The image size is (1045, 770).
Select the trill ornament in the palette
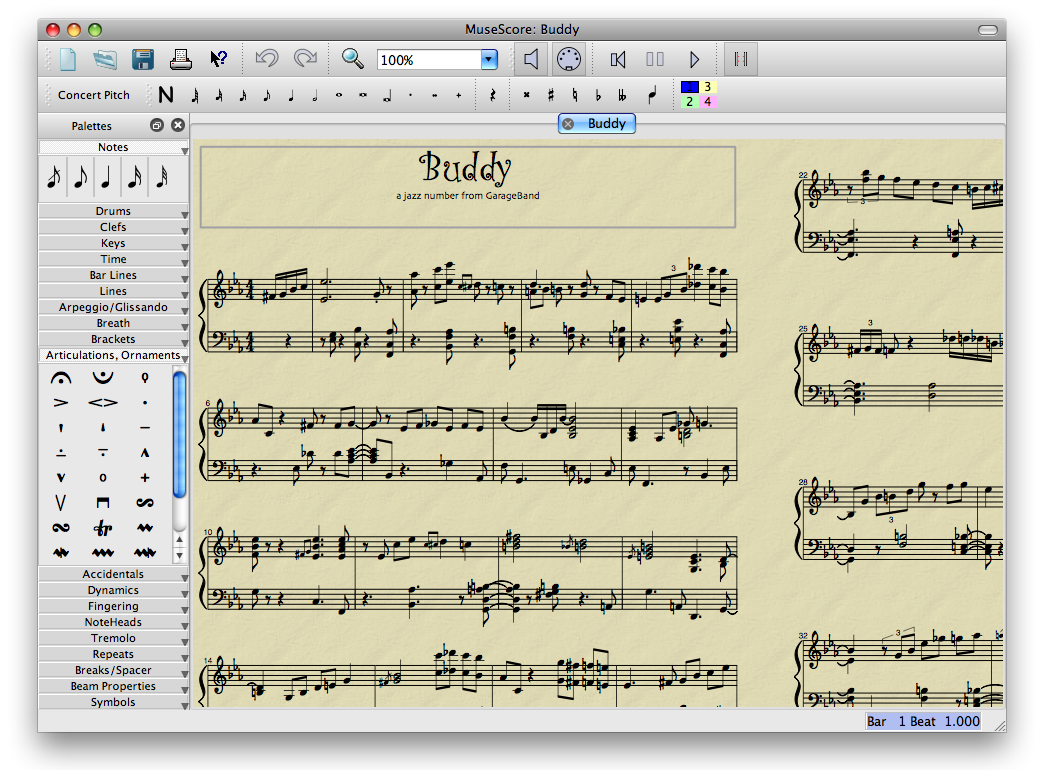point(103,527)
